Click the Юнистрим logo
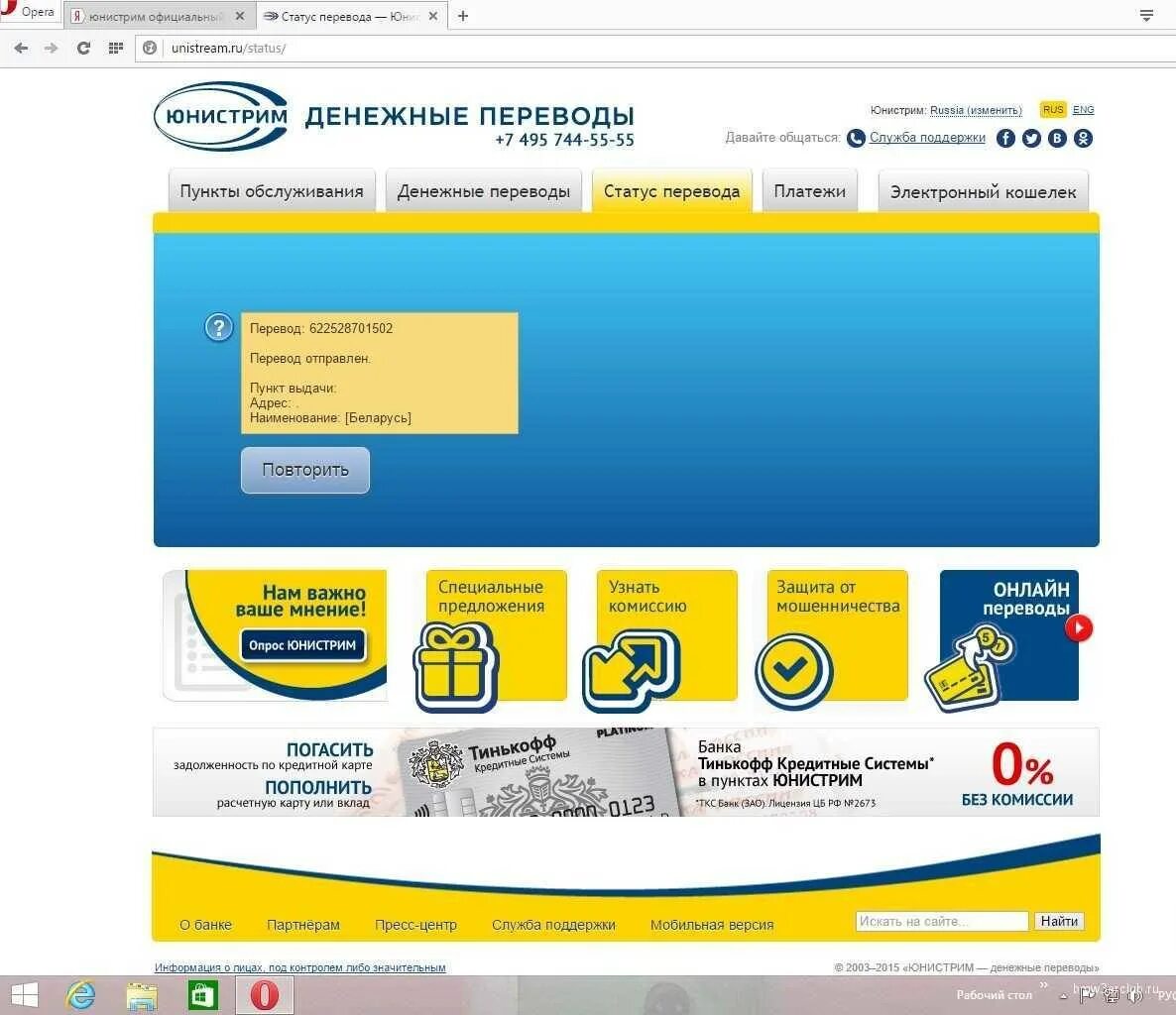Image resolution: width=1176 pixels, height=1015 pixels. pyautogui.click(x=221, y=116)
